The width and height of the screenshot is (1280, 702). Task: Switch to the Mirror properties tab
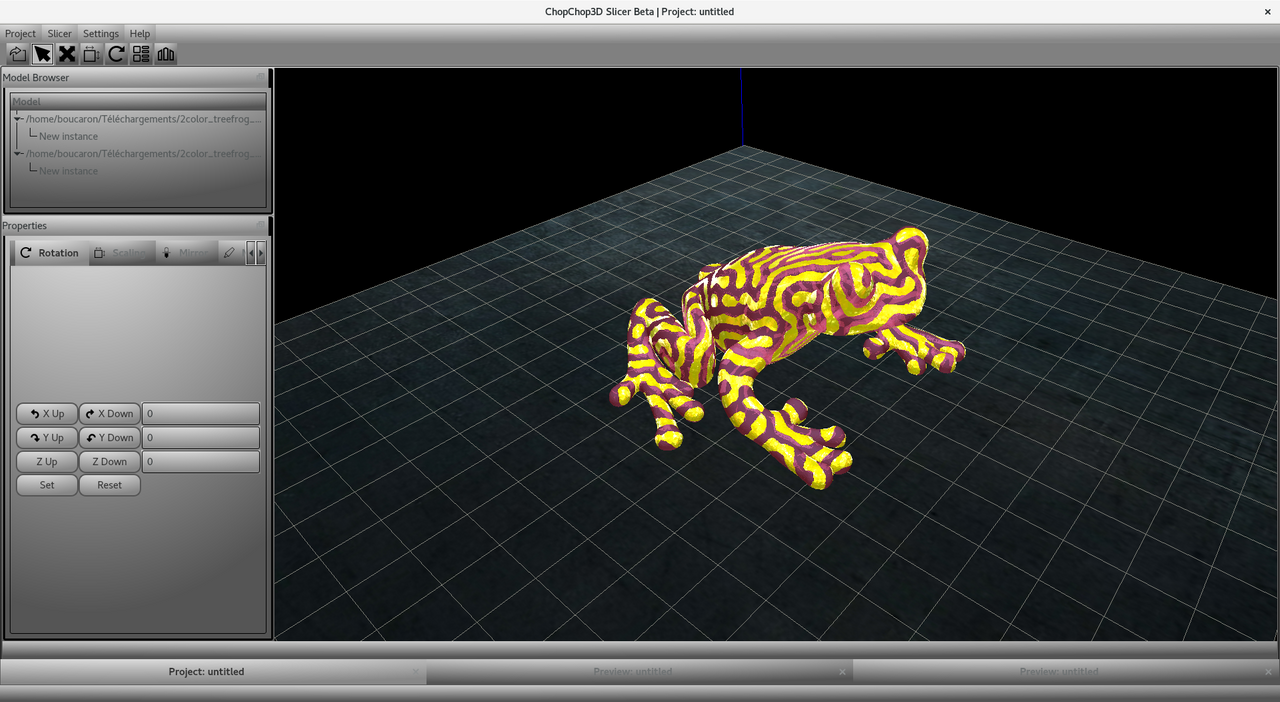pyautogui.click(x=187, y=253)
